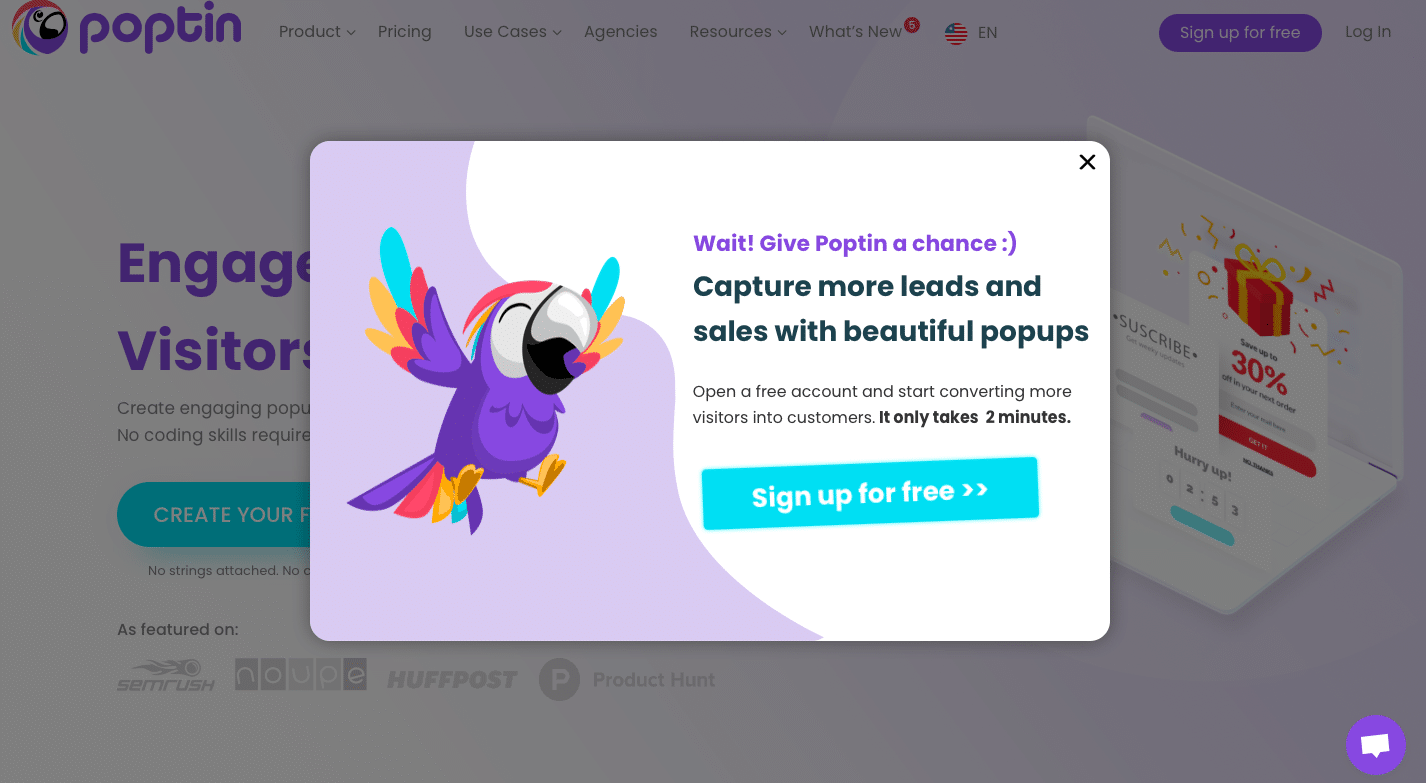Image resolution: width=1426 pixels, height=783 pixels.
Task: Click the HuffPost logo
Action: [452, 680]
